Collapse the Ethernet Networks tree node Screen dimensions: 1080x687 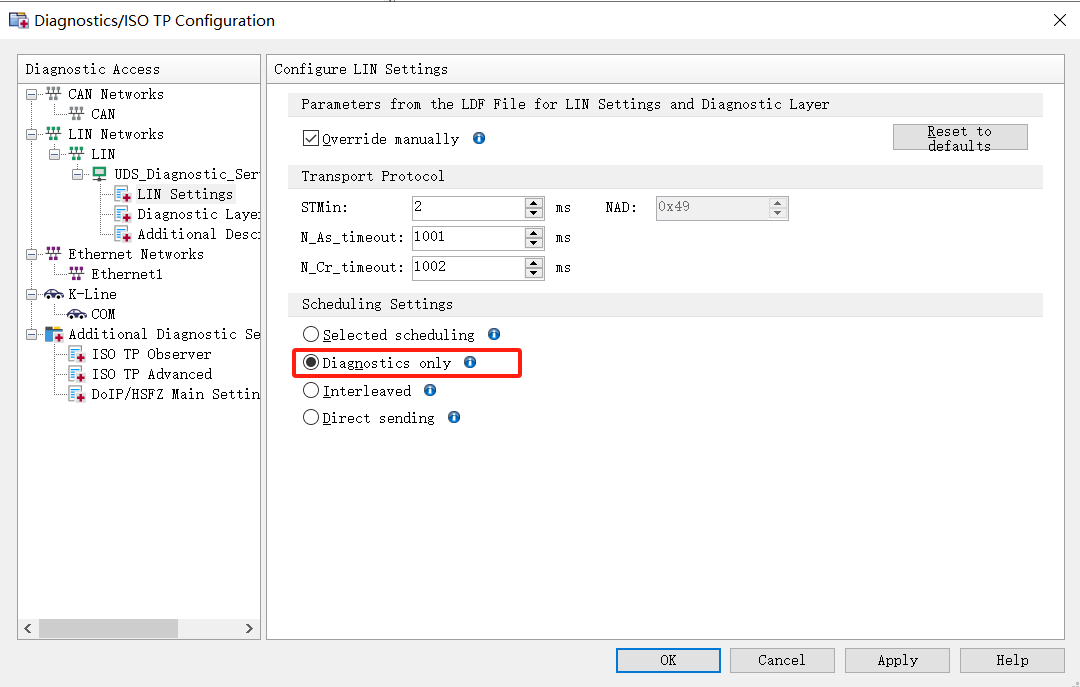click(32, 254)
